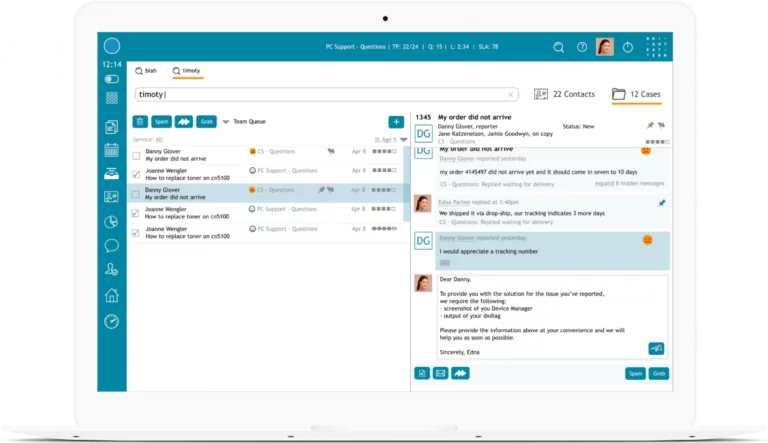Open the contact card icon in sidebar
Viewport: 768px width, 443px height.
coord(112,197)
